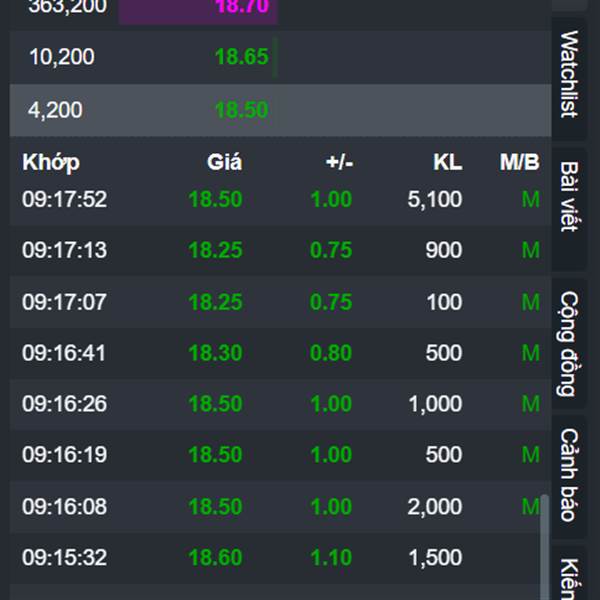Click the purple 18.70 price cell
Screen dimensions: 600x600
[198, 8]
